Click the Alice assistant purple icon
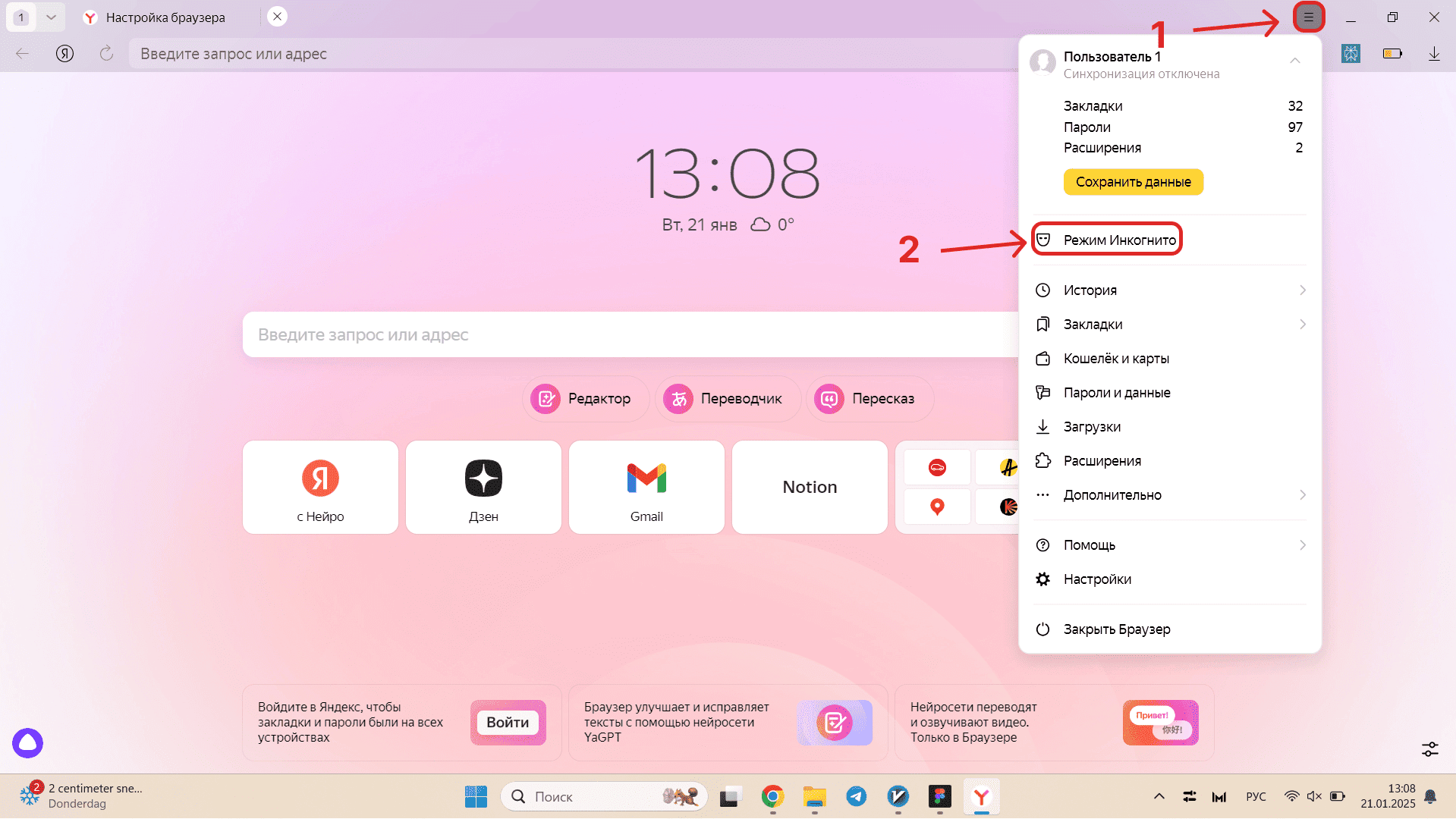Image resolution: width=1456 pixels, height=819 pixels. point(28,743)
